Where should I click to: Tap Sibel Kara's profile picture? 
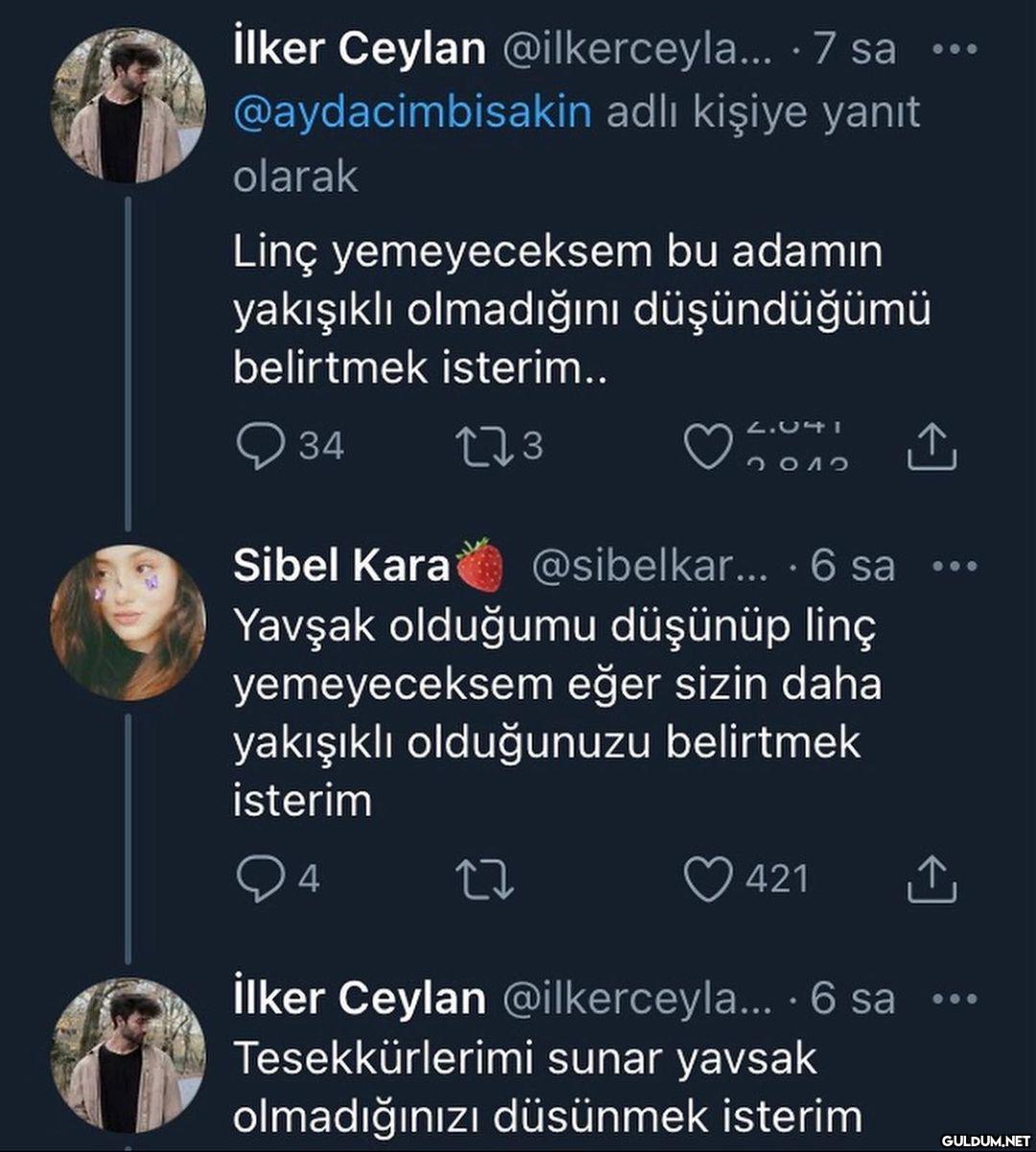click(128, 623)
